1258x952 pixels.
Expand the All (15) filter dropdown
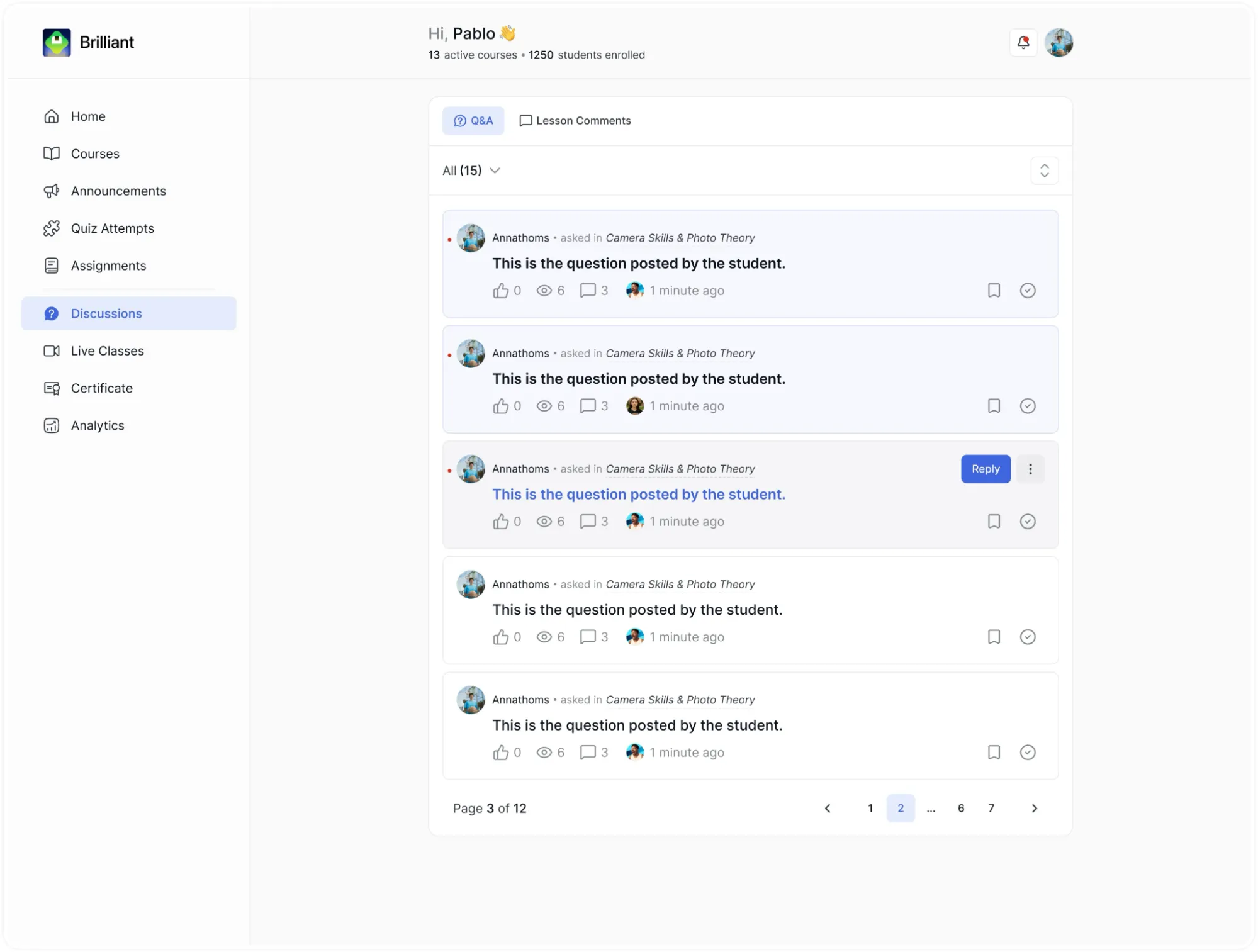point(471,171)
